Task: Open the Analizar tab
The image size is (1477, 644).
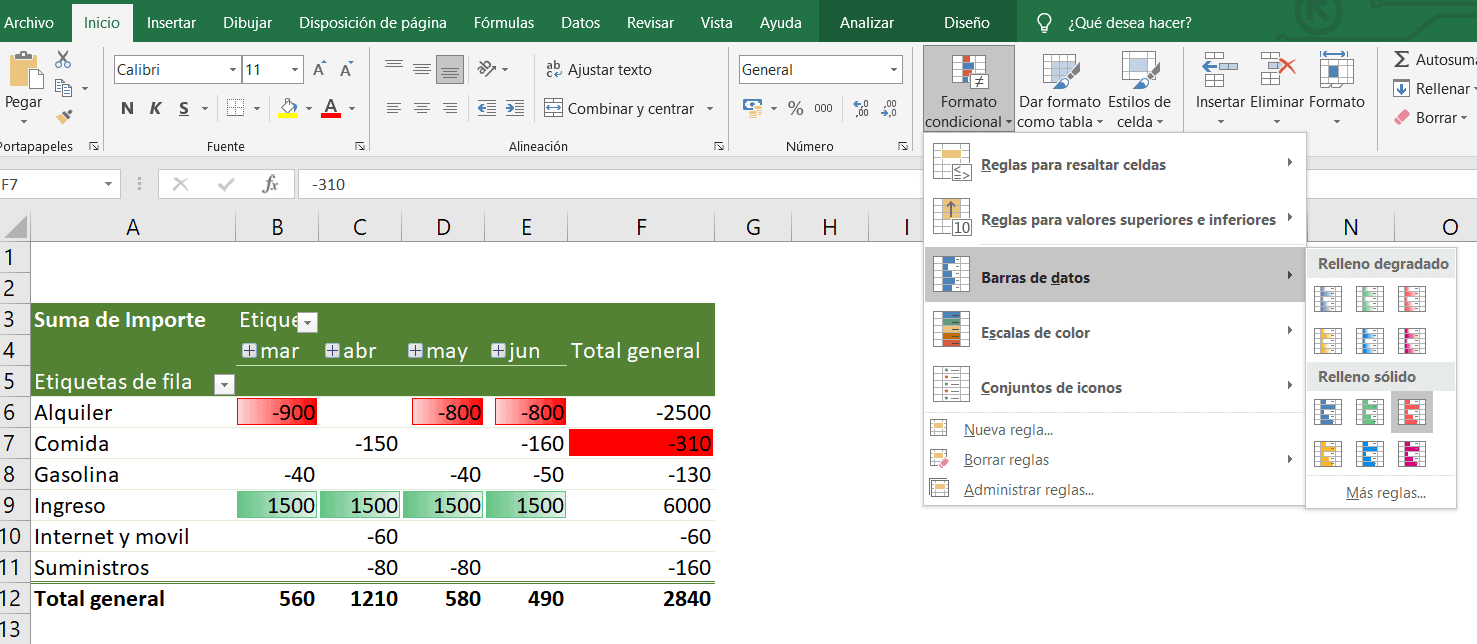Action: pyautogui.click(x=867, y=22)
